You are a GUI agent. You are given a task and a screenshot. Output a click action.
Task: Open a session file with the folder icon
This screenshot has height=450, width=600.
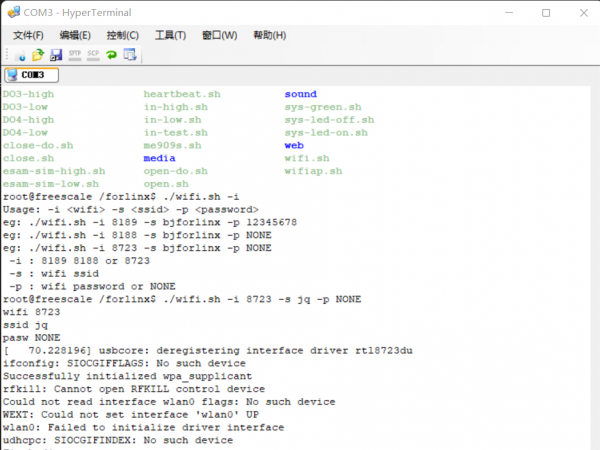click(38, 54)
